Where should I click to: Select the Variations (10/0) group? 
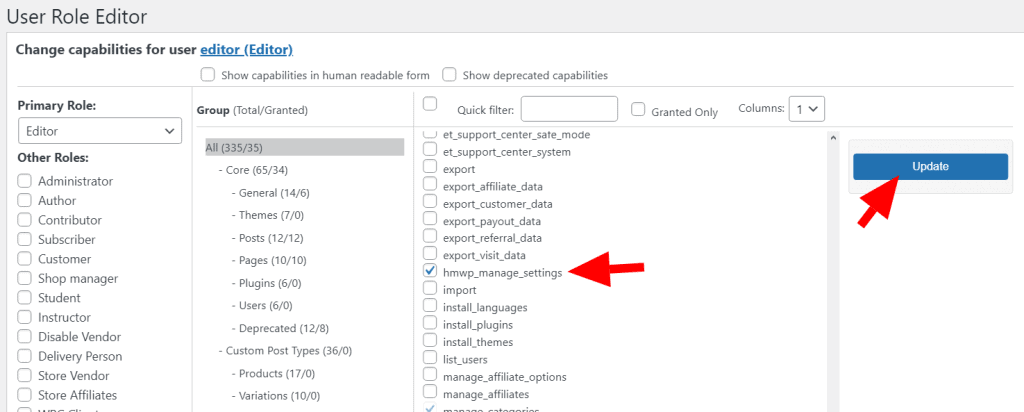coord(276,396)
